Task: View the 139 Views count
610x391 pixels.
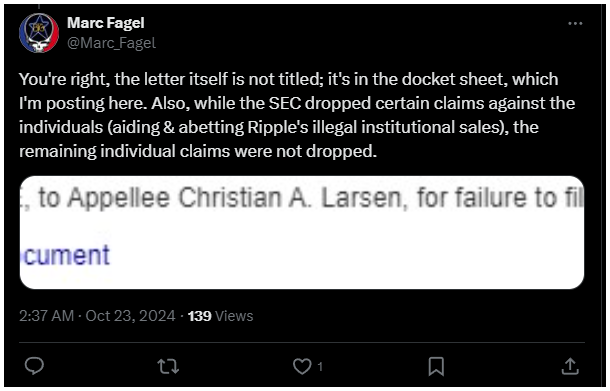Action: pyautogui.click(x=220, y=316)
